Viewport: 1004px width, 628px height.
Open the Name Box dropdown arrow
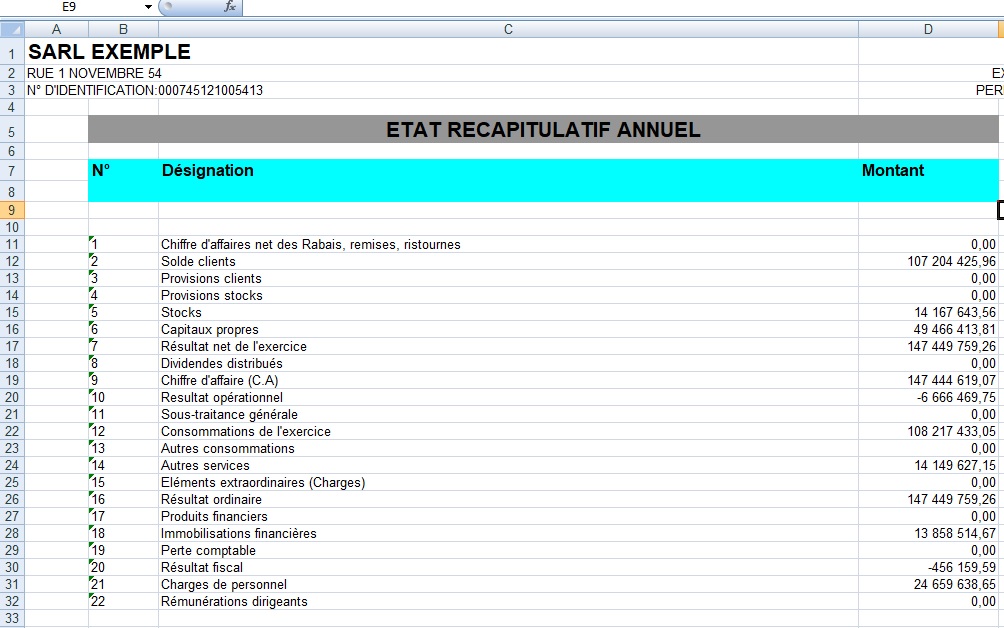[x=148, y=7]
